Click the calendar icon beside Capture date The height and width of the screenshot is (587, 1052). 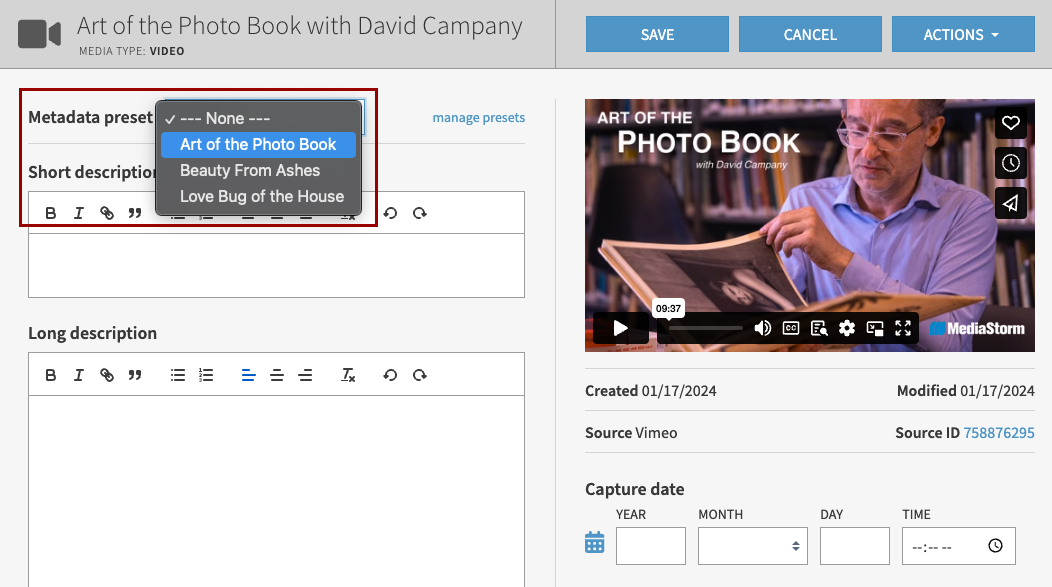595,543
